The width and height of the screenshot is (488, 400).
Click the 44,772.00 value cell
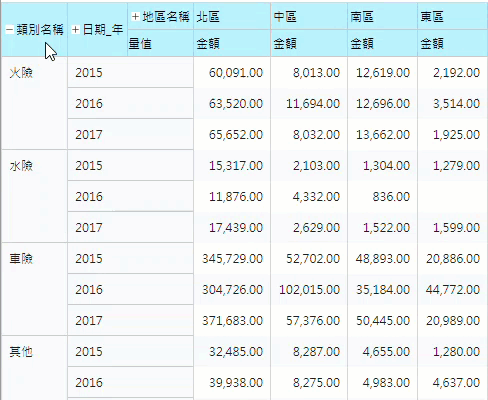coord(453,289)
